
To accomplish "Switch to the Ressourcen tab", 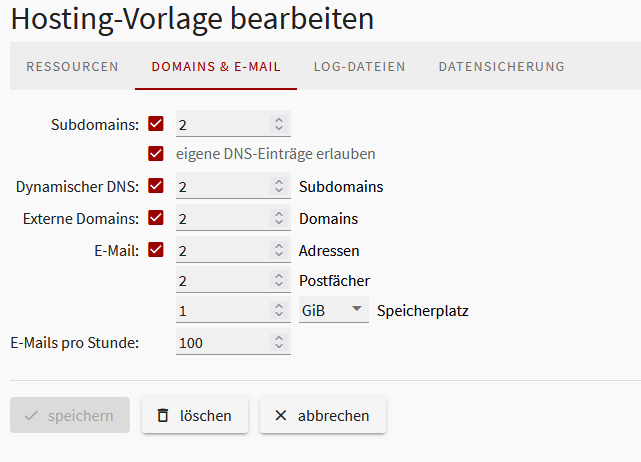I will (72, 67).
